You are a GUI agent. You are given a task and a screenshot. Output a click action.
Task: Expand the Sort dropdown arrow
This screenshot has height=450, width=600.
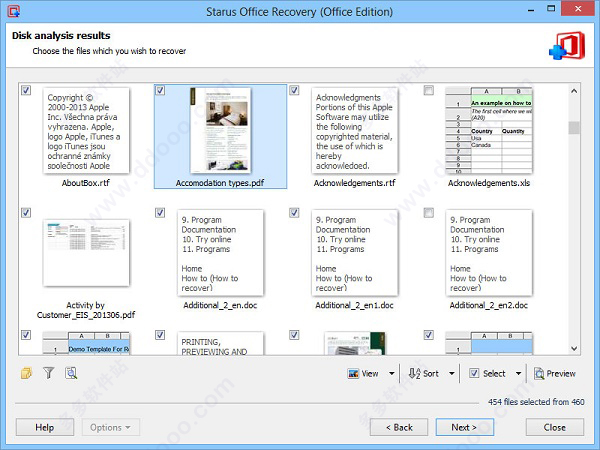[x=452, y=373]
